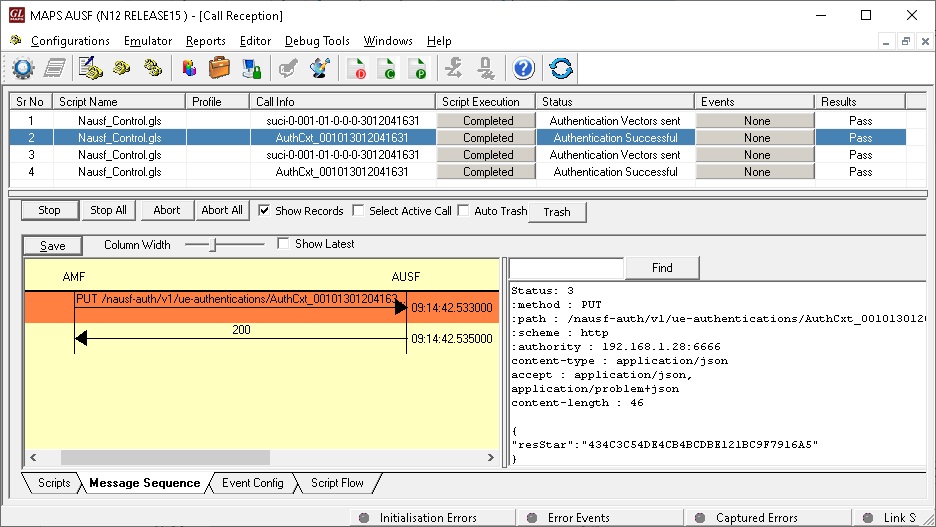
Task: Click the Captured Errors status indicator
Action: 746,517
